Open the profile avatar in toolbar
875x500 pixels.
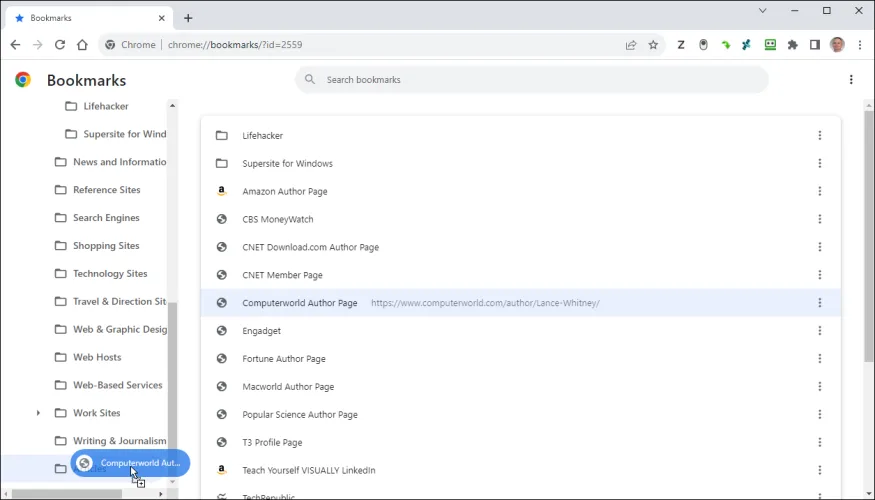point(837,45)
